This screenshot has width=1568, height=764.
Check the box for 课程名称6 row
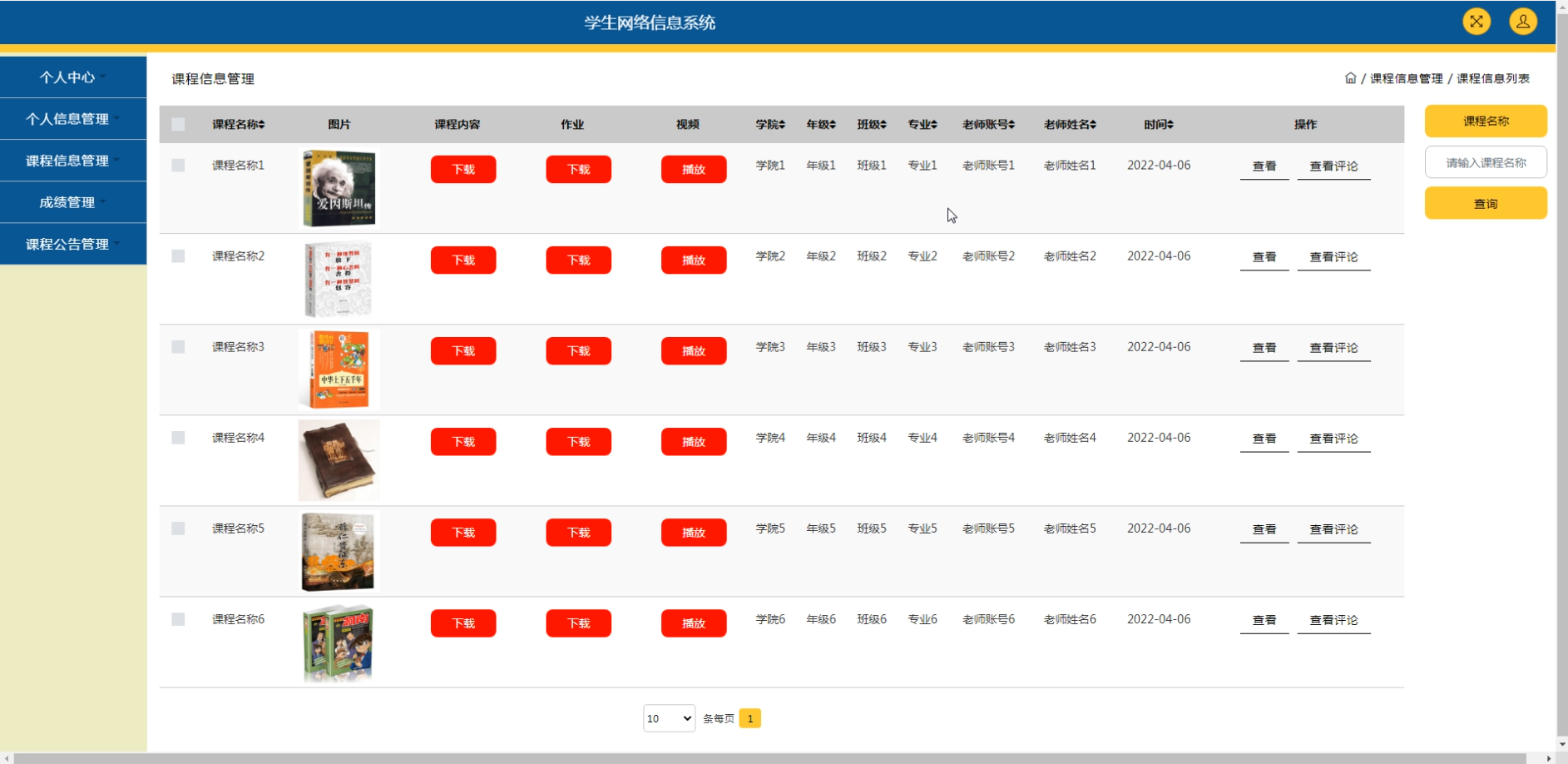(x=178, y=619)
